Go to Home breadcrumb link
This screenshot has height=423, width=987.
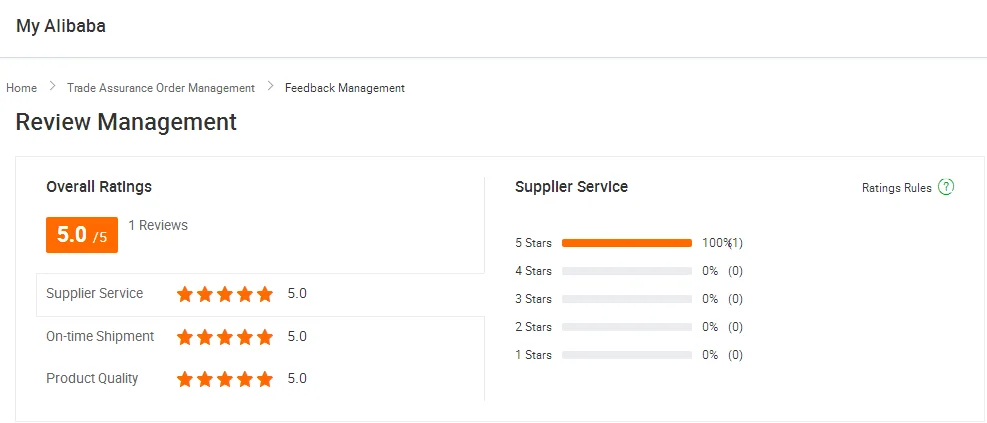tap(21, 88)
